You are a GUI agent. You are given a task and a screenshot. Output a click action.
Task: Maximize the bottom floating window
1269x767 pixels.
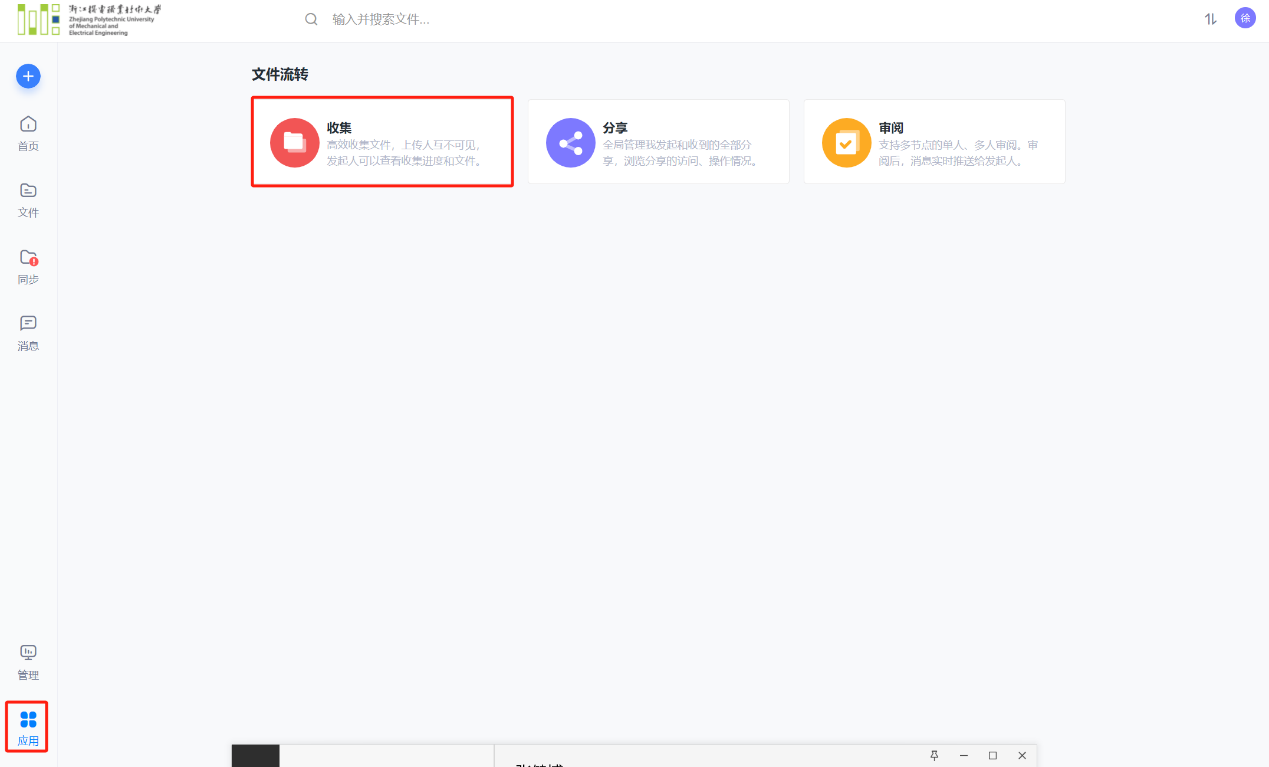coord(993,755)
